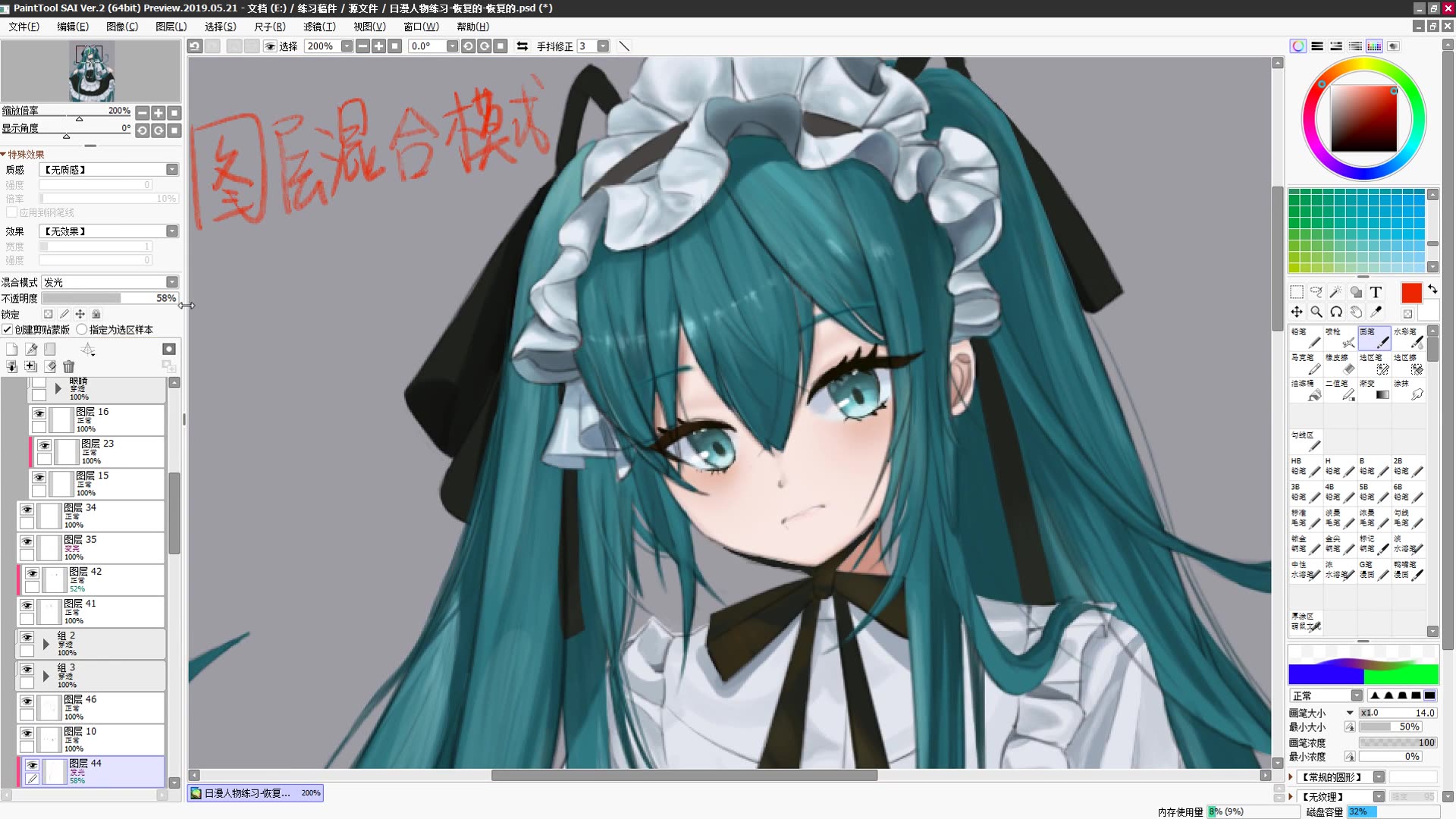This screenshot has width=1456, height=819.
Task: Select the Move tool
Action: click(x=1297, y=312)
